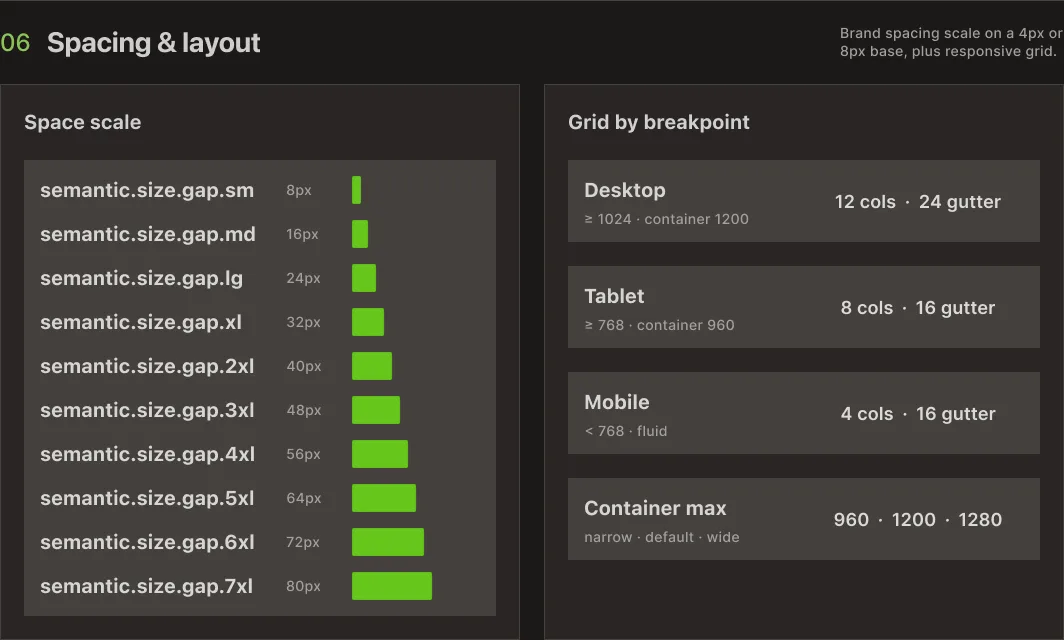Click the Mobile breakpoint title
The width and height of the screenshot is (1064, 640).
click(617, 402)
